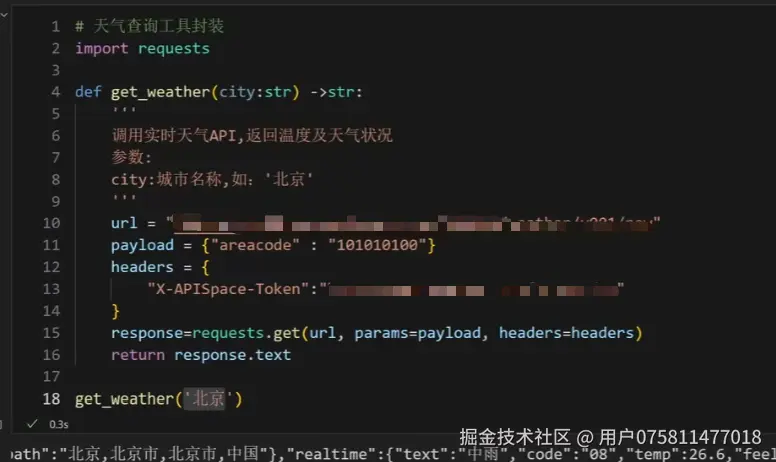The image size is (776, 462).
Task: Click the city parameter description in the docstring
Action: click(x=212, y=179)
